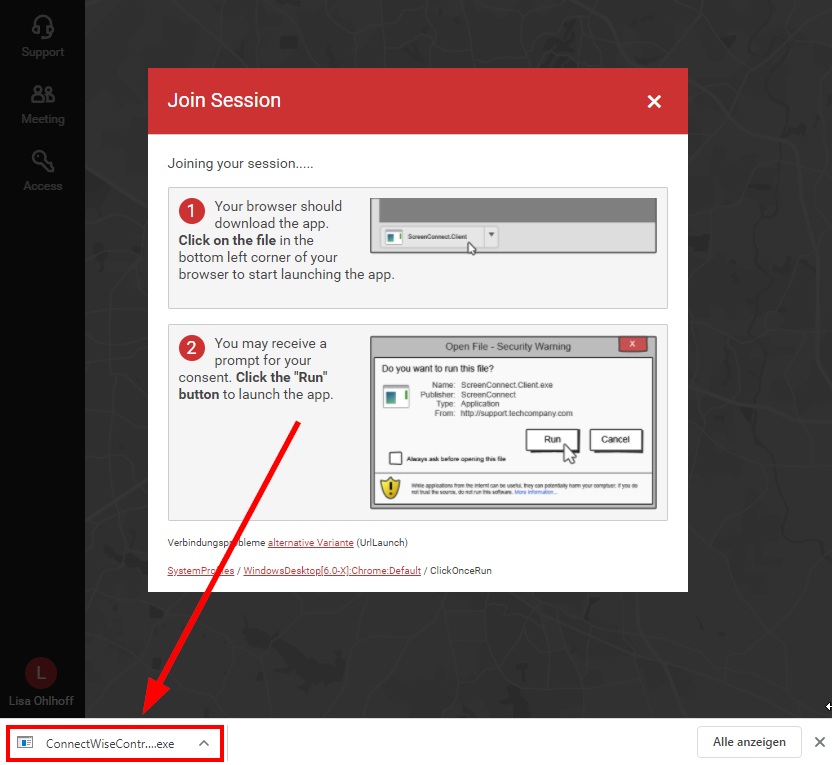Expand the download item chevron menu
Screen dimensions: 832x765
point(204,743)
